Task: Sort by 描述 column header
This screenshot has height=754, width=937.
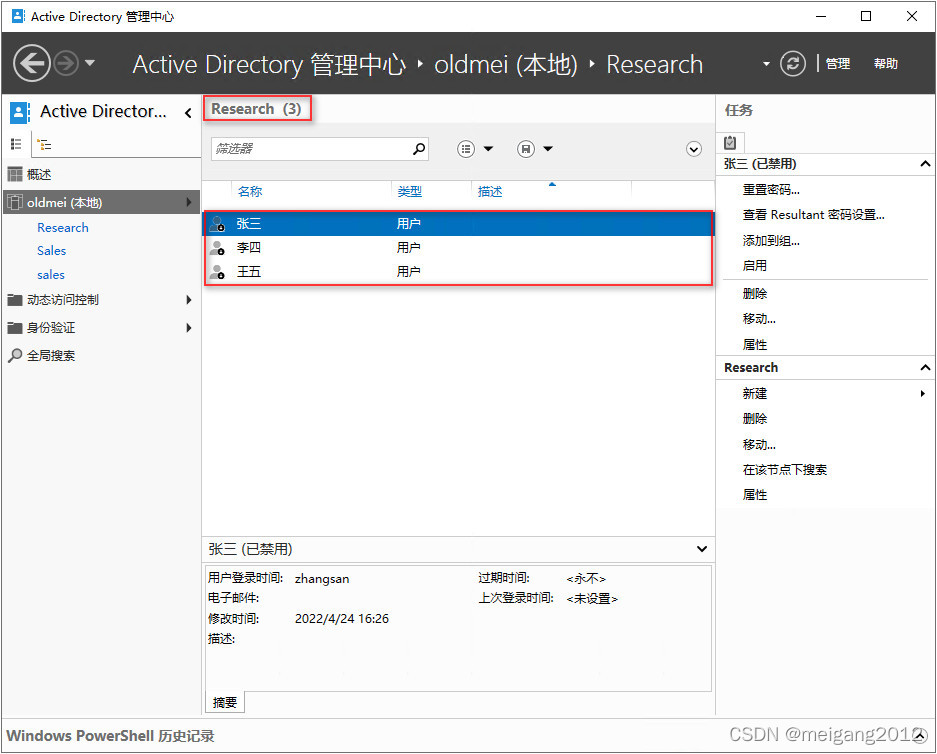Action: point(490,192)
